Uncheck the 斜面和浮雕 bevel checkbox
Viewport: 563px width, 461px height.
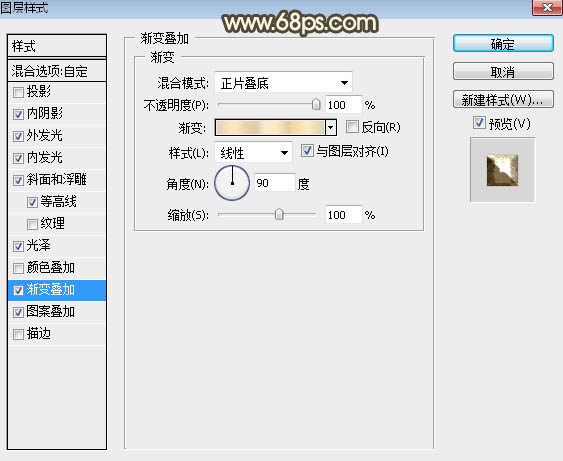click(x=18, y=180)
